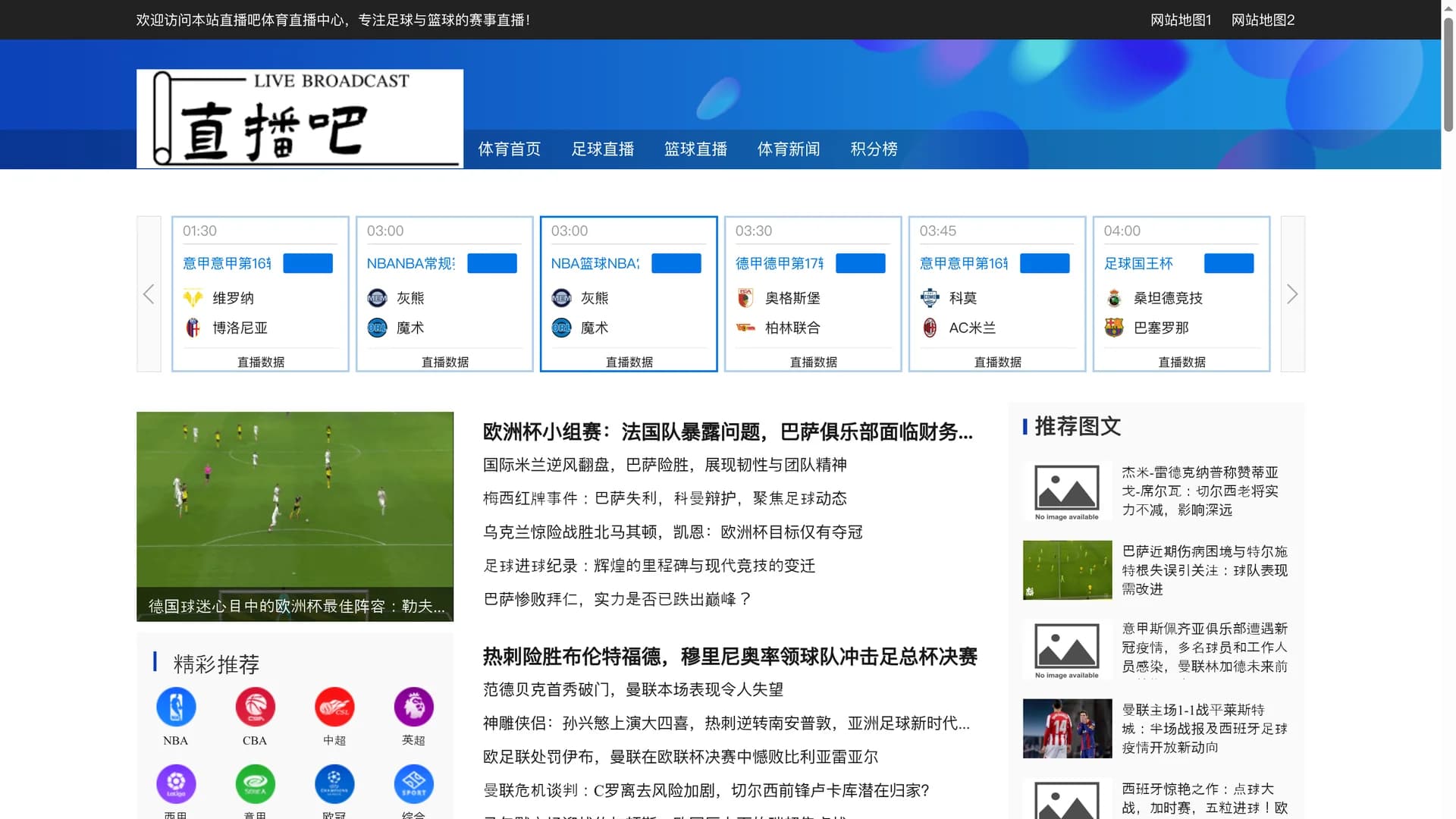This screenshot has width=1456, height=819.
Task: Read 范德贝克首秀破门 article
Action: [633, 689]
